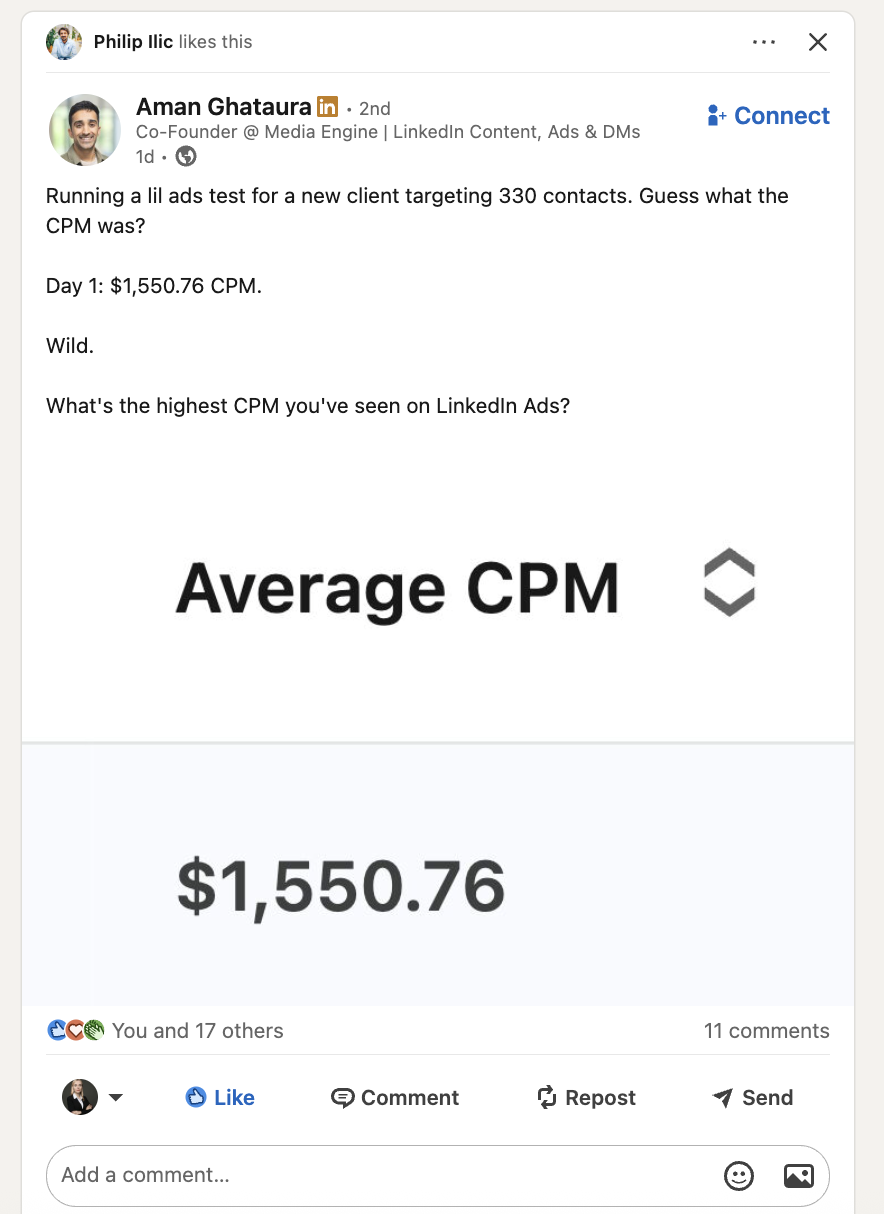Expand the comment-as dropdown next to your avatar
Image resolution: width=884 pixels, height=1214 pixels.
coord(116,1097)
